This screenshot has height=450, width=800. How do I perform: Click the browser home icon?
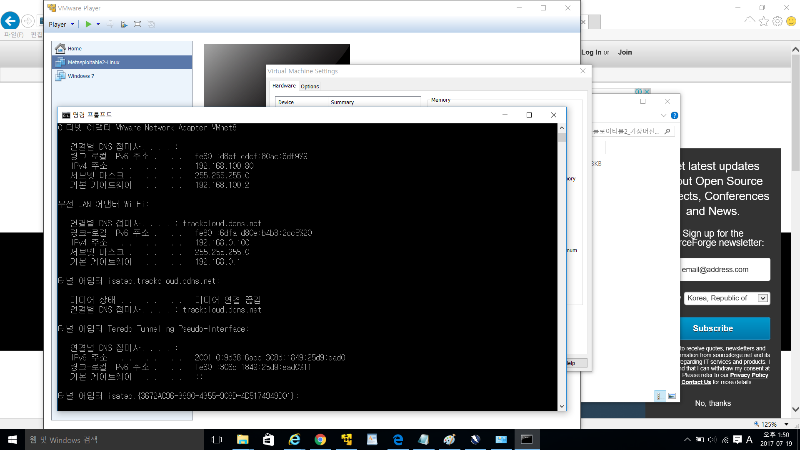pos(749,20)
